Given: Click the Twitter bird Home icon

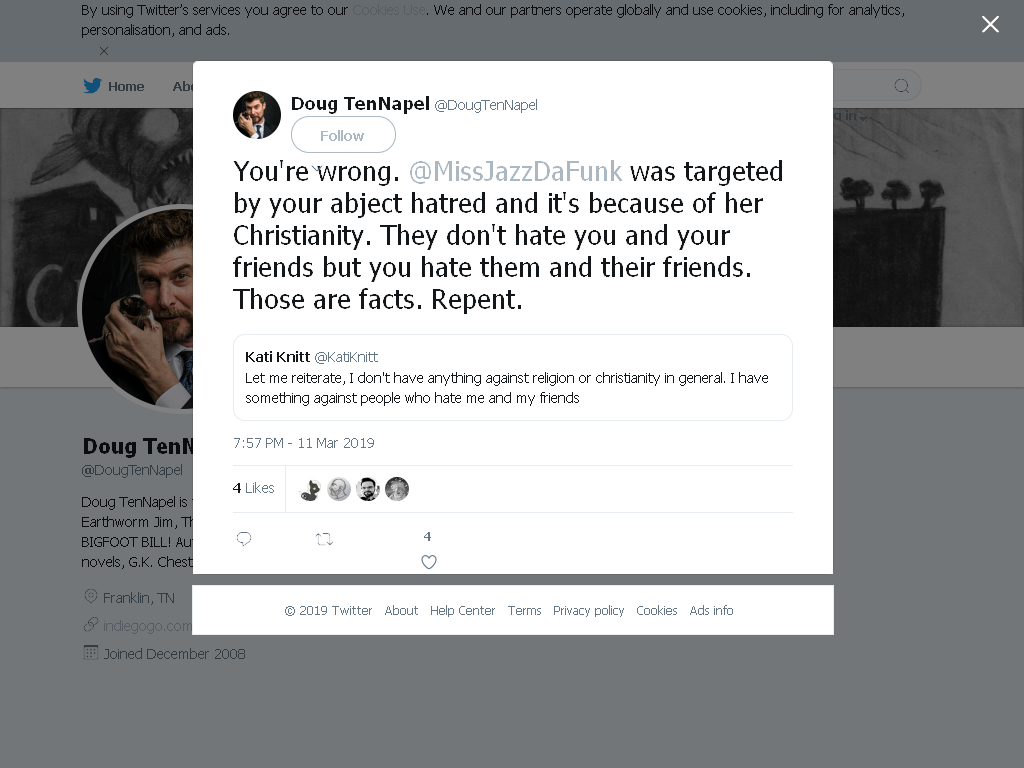Looking at the screenshot, I should point(92,86).
